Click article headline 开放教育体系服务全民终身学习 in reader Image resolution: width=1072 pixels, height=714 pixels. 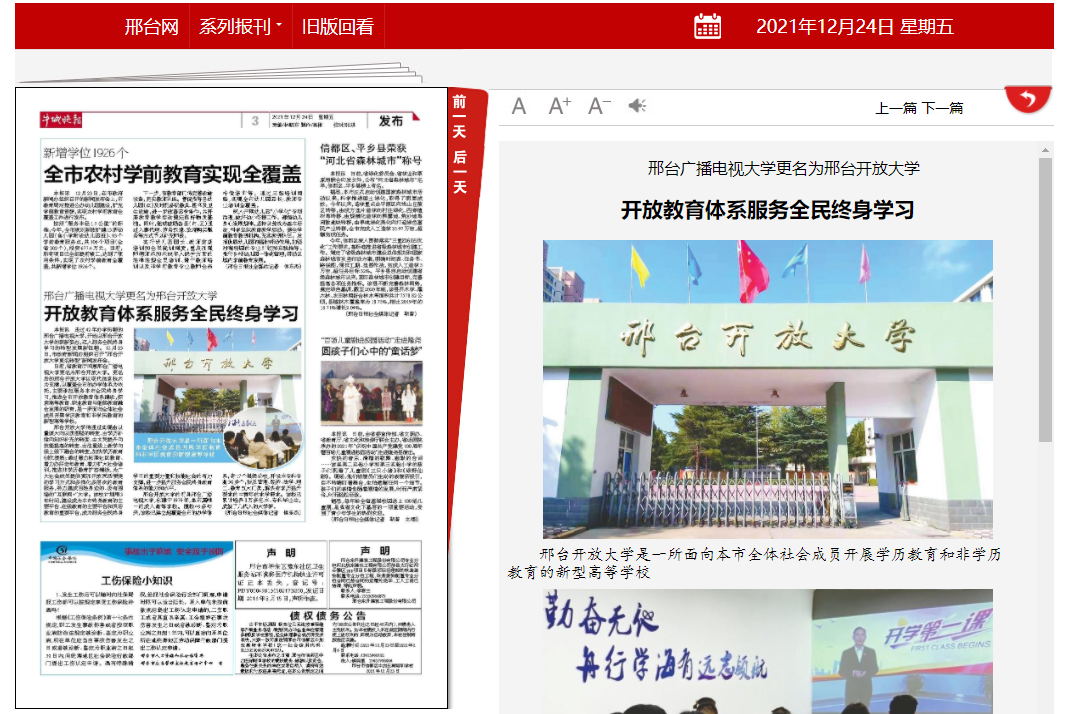[768, 210]
